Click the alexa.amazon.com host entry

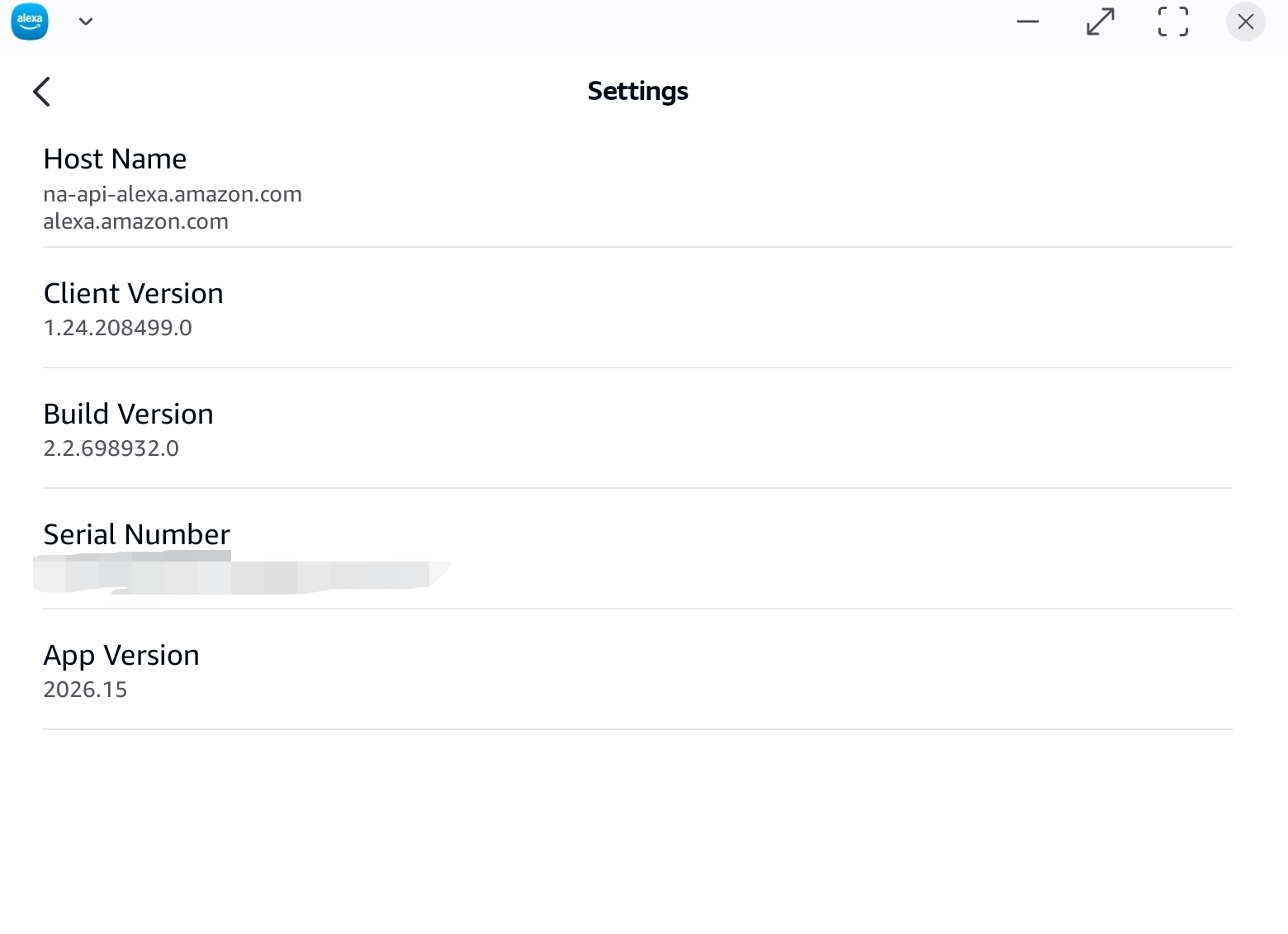(x=136, y=221)
